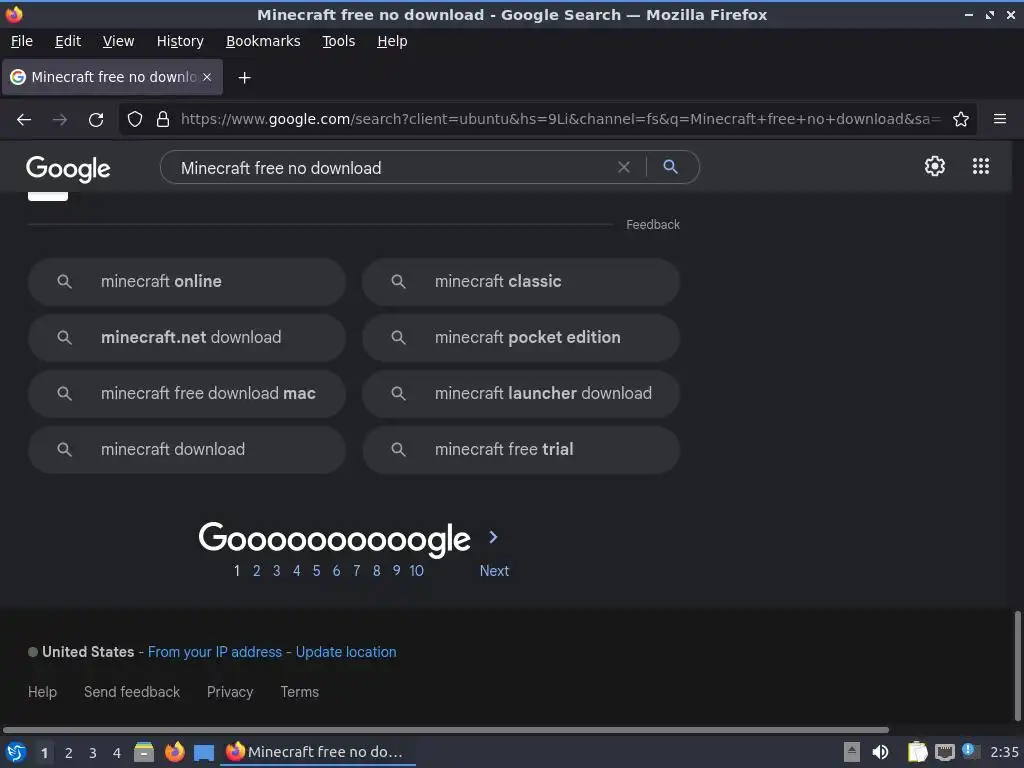Search related term minecraft launcher download

click(521, 393)
